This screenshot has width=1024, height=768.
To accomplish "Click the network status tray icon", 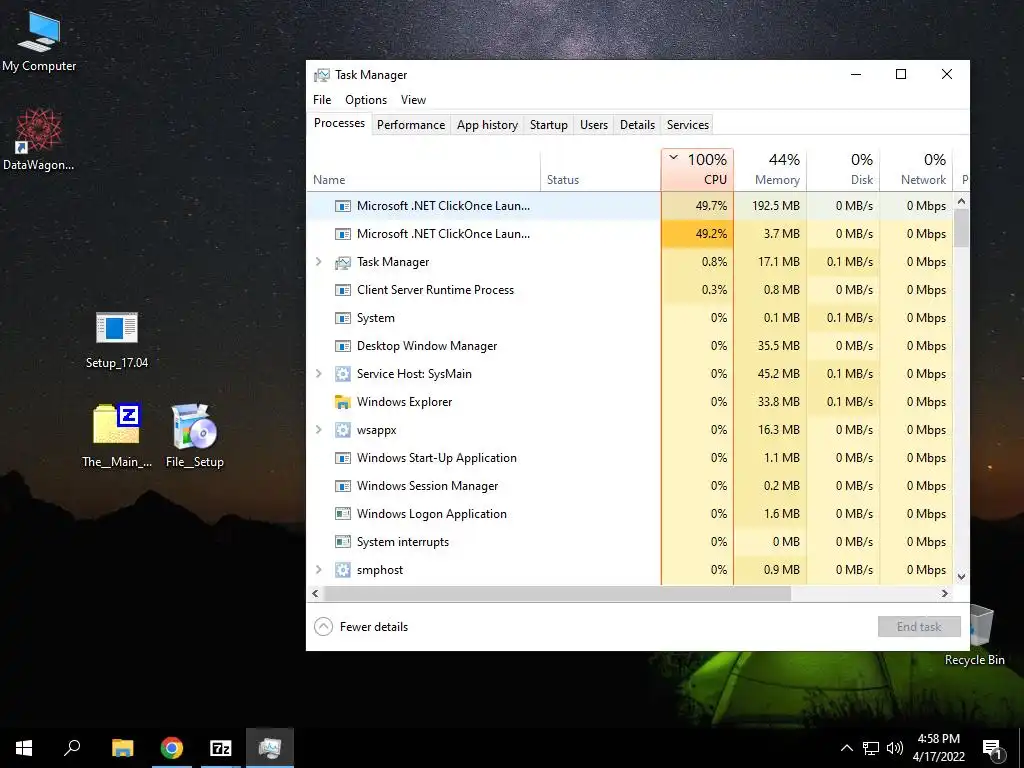I will click(x=871, y=748).
